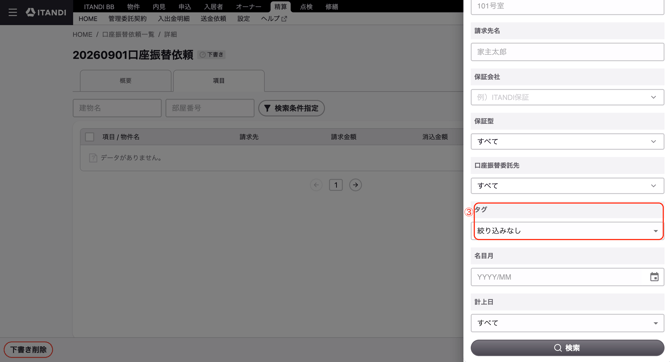The height and width of the screenshot is (362, 670).
Task: Click the 建物名 search field
Action: (x=117, y=108)
